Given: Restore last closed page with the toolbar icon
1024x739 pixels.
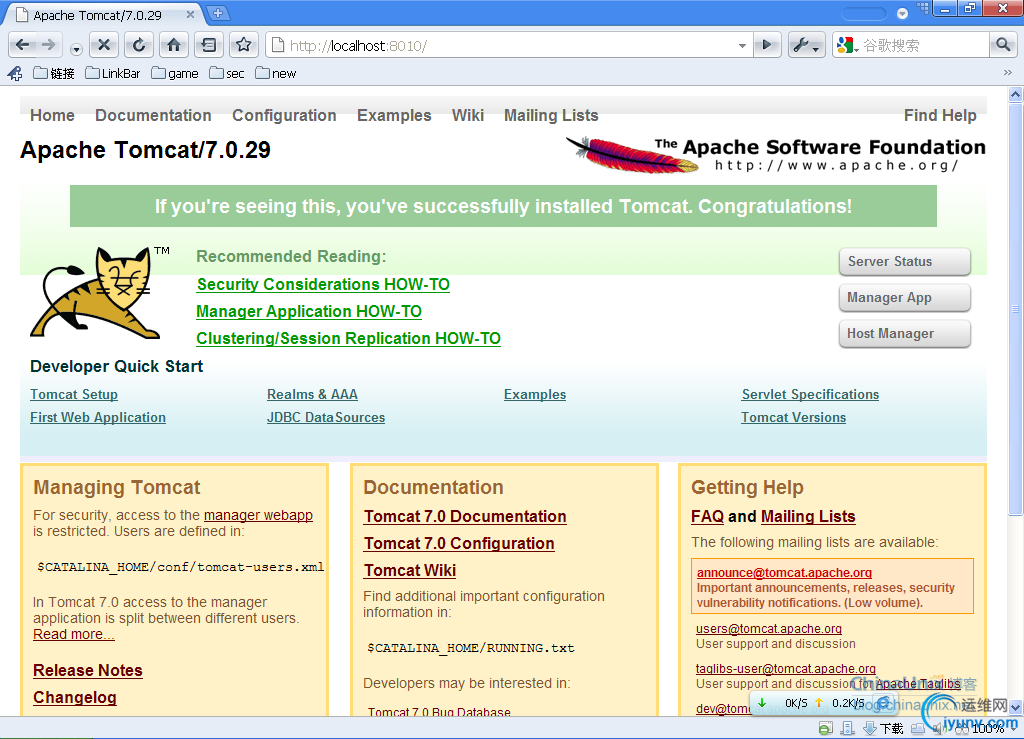Looking at the screenshot, I should [209, 45].
